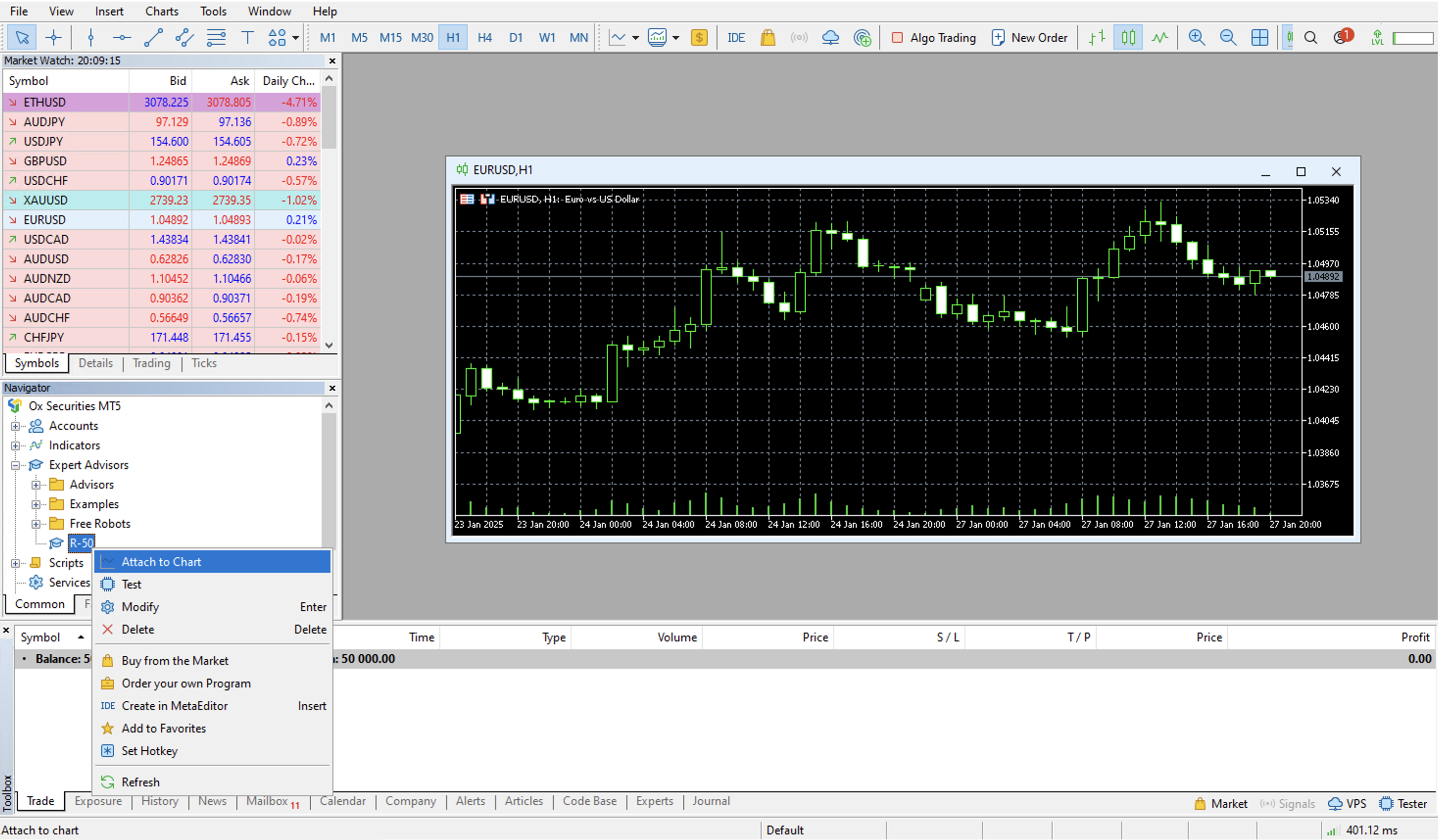
Task: Switch to the Experts tab
Action: [x=655, y=801]
